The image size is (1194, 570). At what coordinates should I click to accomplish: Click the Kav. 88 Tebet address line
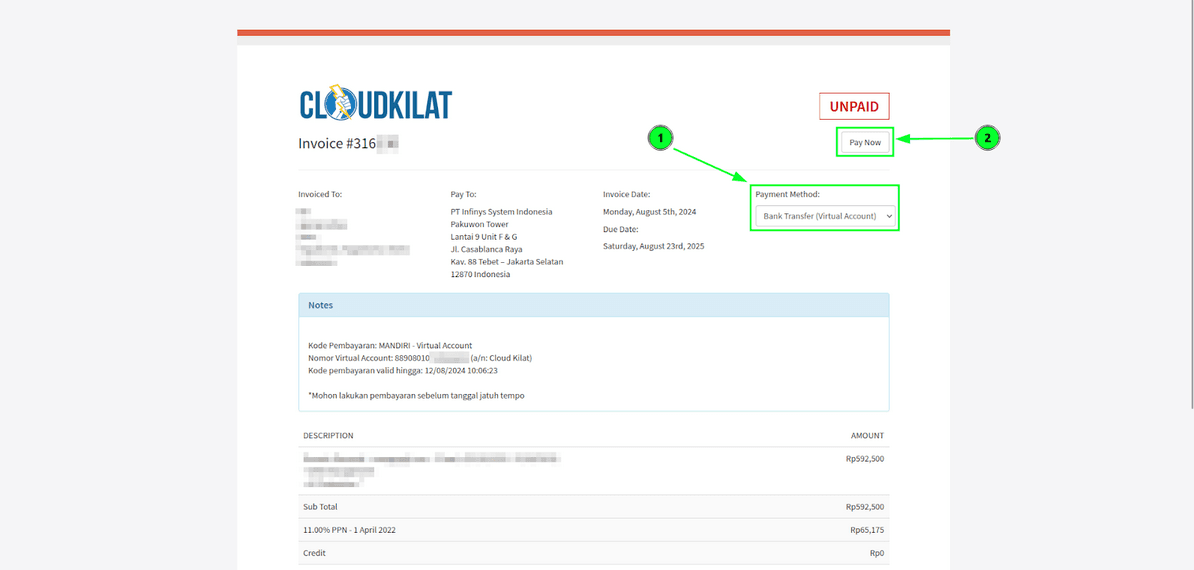click(x=507, y=262)
